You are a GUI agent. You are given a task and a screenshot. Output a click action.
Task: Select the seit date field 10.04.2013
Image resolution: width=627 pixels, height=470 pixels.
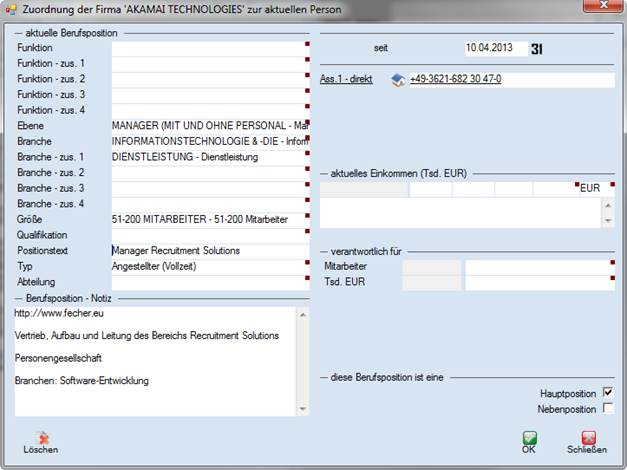(493, 48)
